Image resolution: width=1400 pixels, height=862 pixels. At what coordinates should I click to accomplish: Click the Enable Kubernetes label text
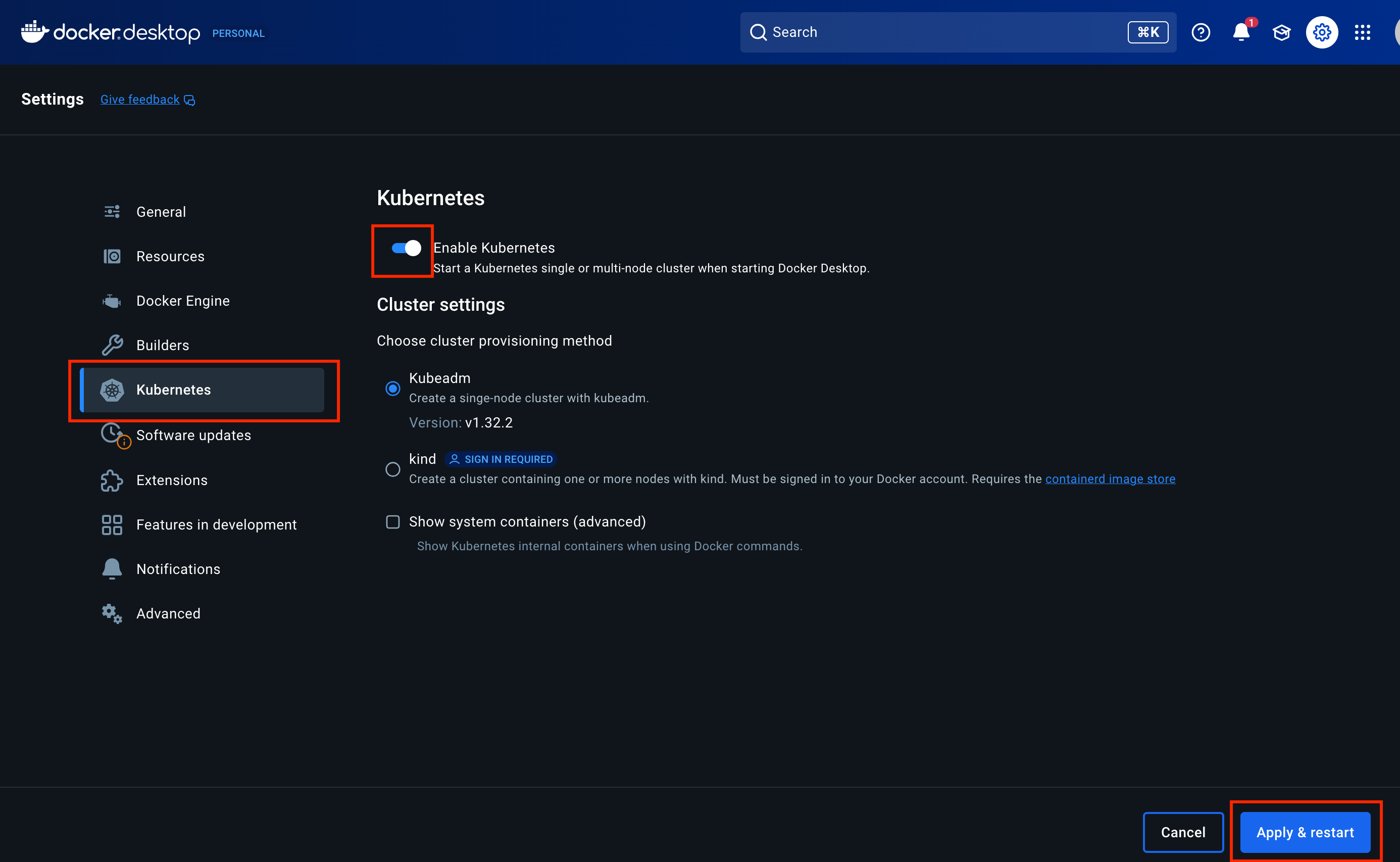tap(494, 248)
